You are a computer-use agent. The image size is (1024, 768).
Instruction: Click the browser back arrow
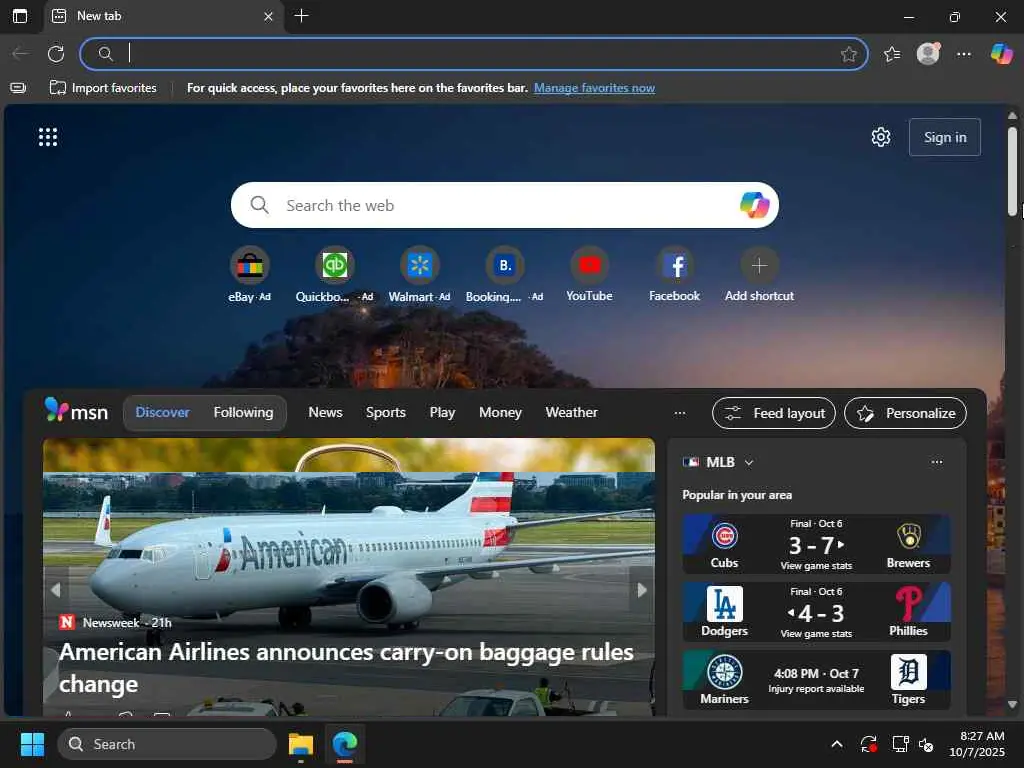point(20,54)
